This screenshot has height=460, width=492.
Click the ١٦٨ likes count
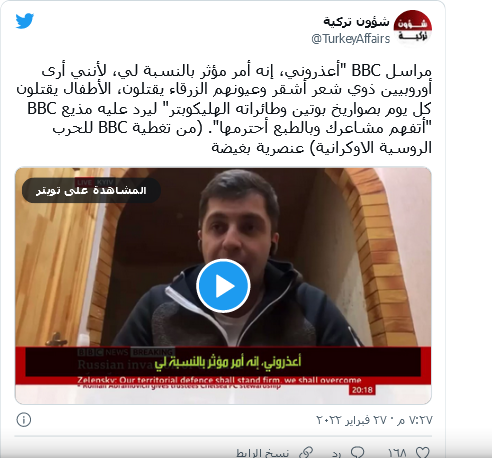(x=397, y=453)
